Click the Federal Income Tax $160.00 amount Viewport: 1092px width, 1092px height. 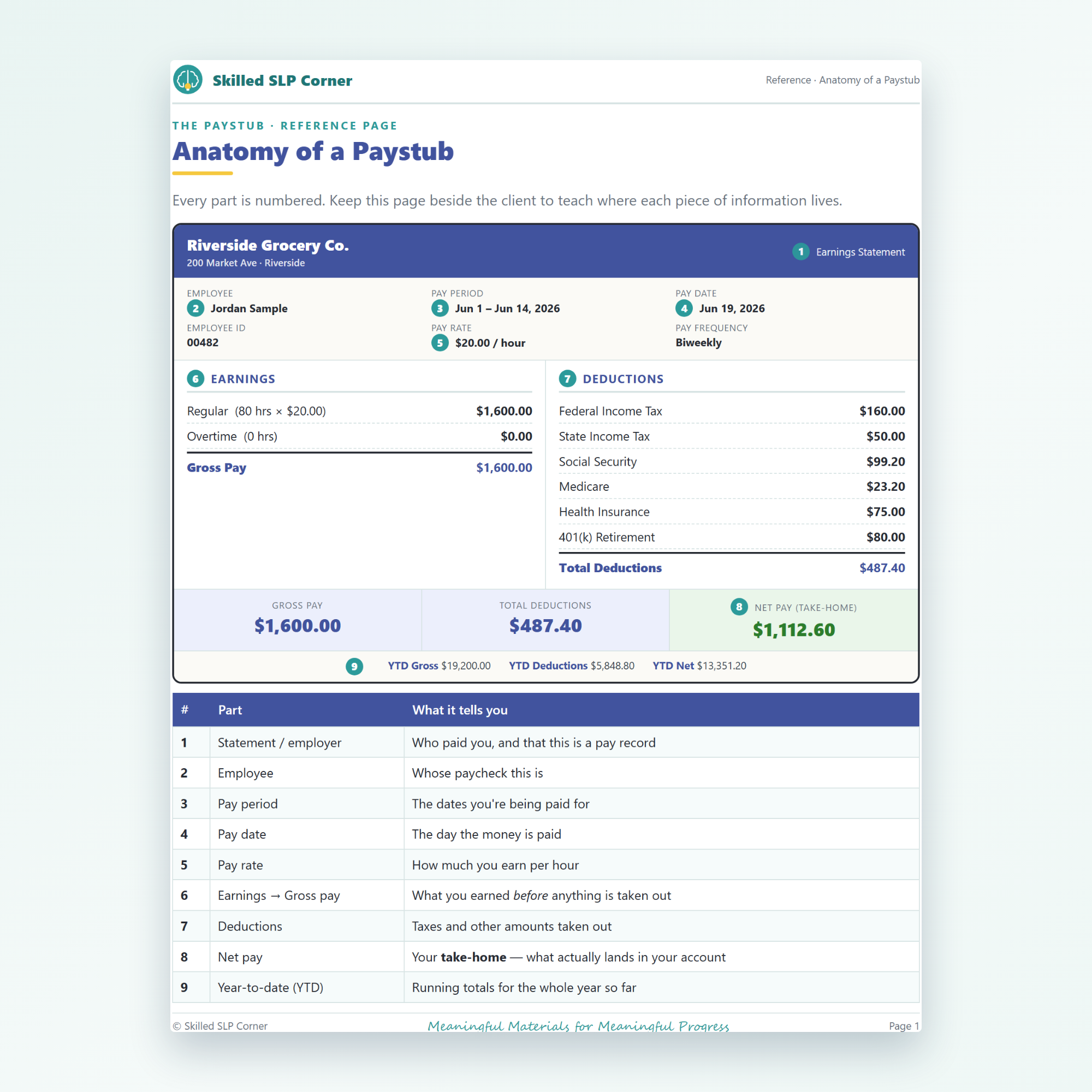click(882, 411)
